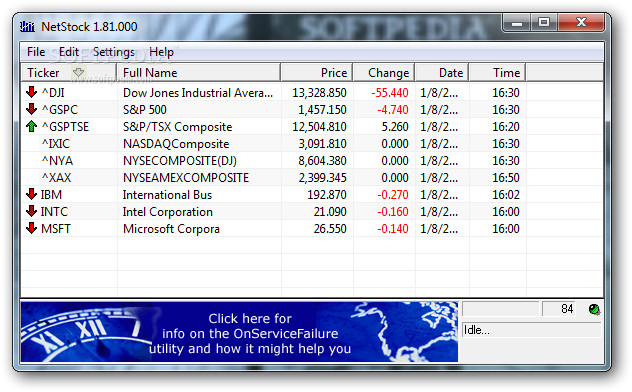
Task: Maximize the NetStock window
Action: click(x=544, y=23)
